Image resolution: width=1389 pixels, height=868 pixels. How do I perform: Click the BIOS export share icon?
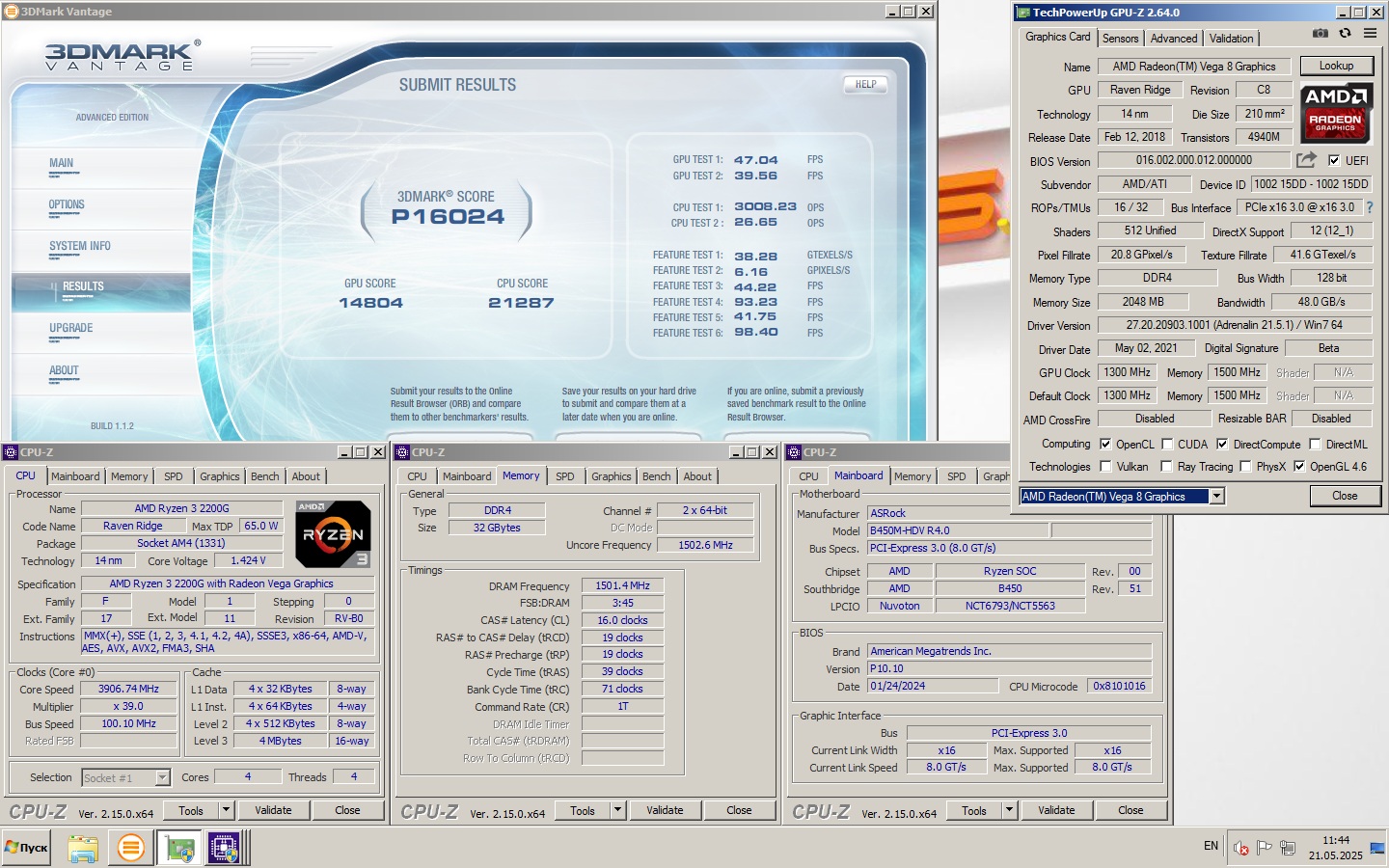1306,160
